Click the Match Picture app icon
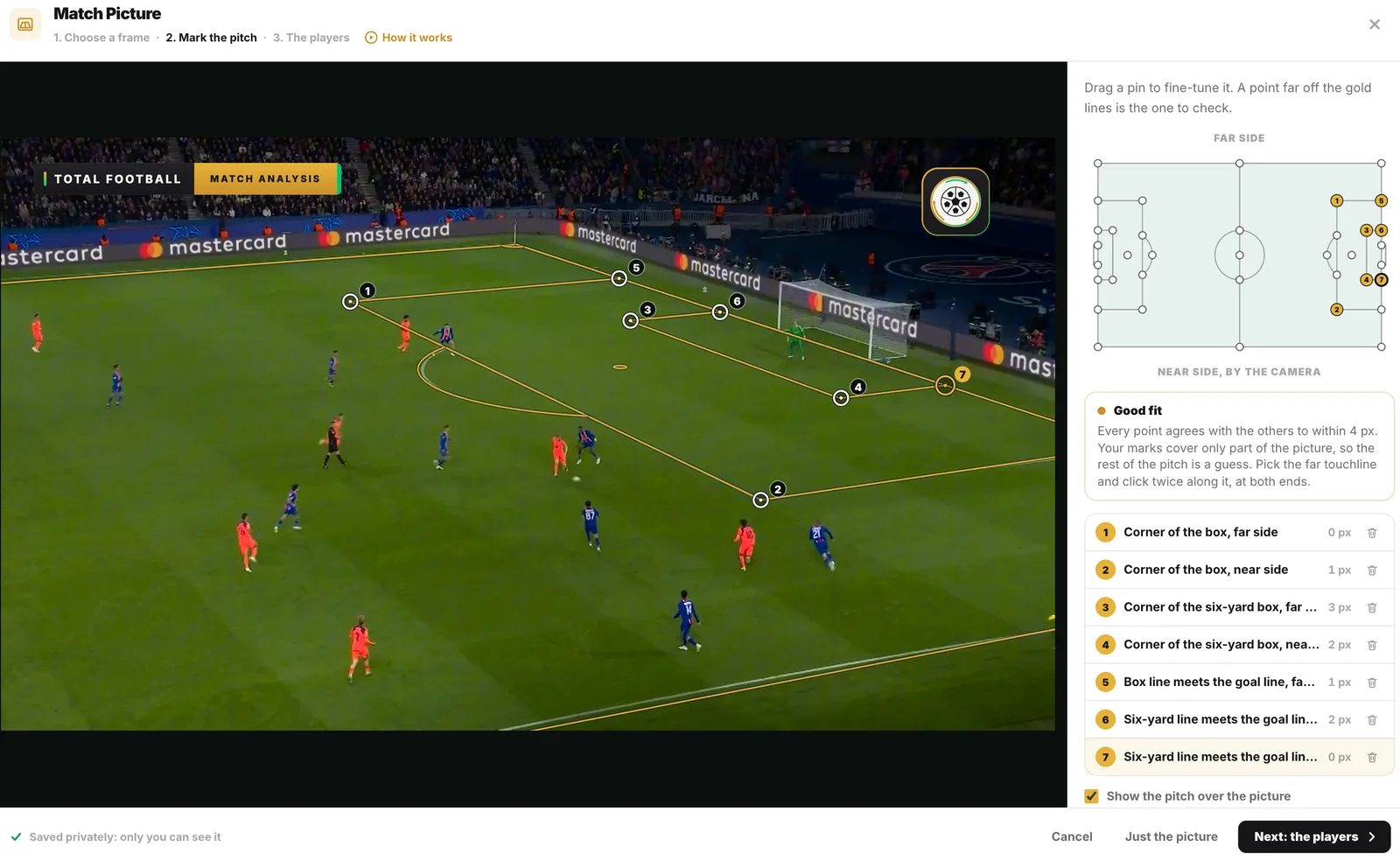 point(25,24)
